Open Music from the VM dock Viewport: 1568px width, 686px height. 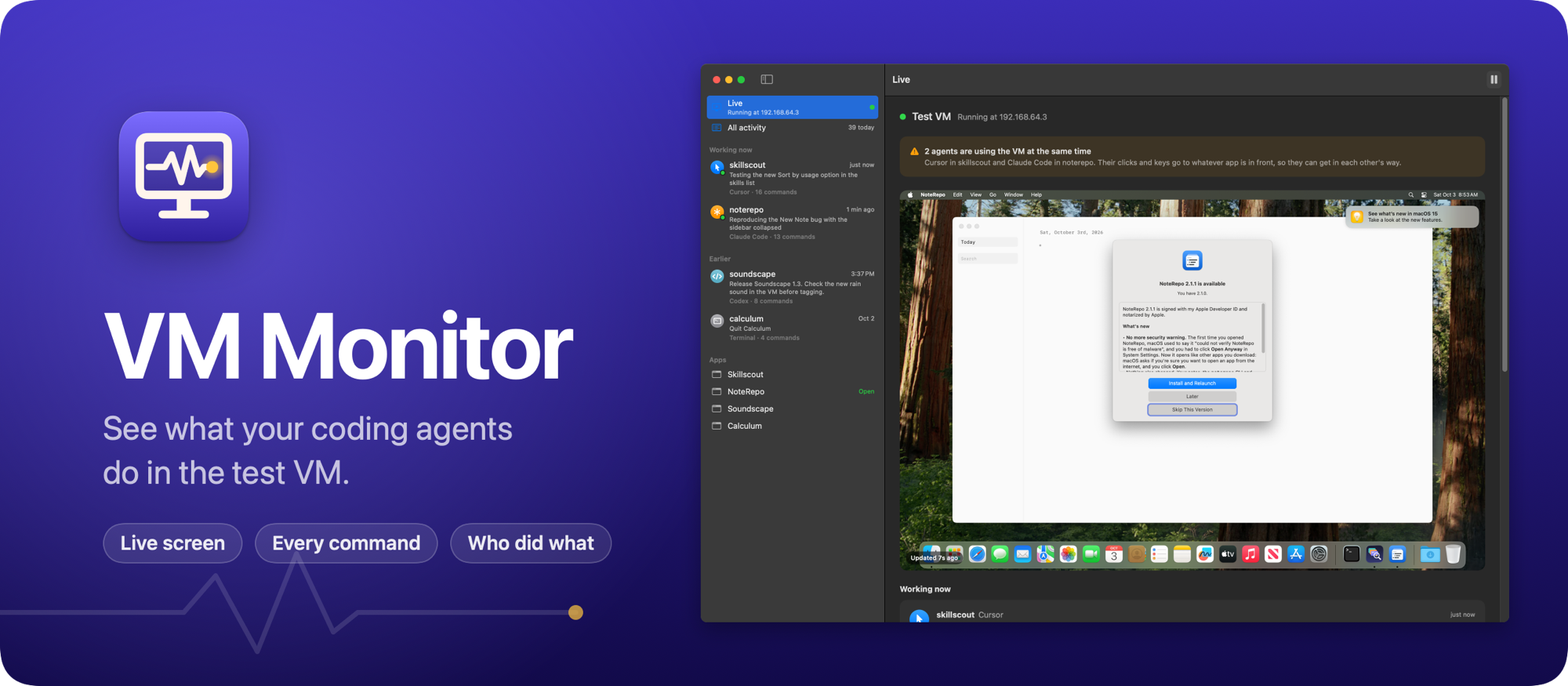tap(1250, 554)
